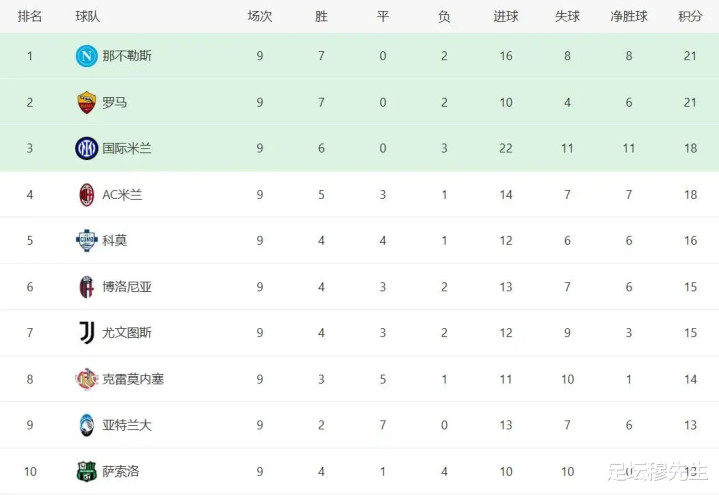The height and width of the screenshot is (495, 719).
Task: Click the Napoli team logo
Action: (87, 56)
